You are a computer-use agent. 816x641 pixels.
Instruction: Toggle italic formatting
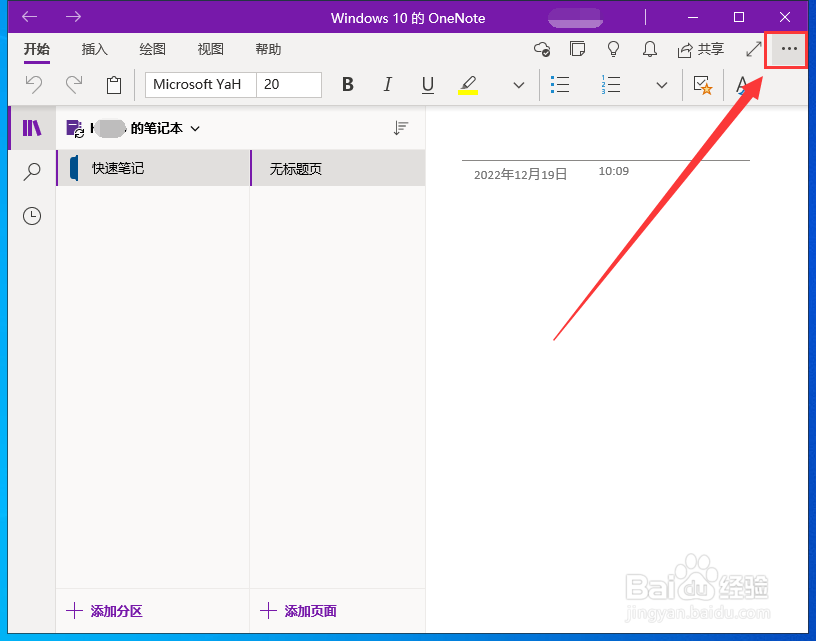pyautogui.click(x=388, y=84)
